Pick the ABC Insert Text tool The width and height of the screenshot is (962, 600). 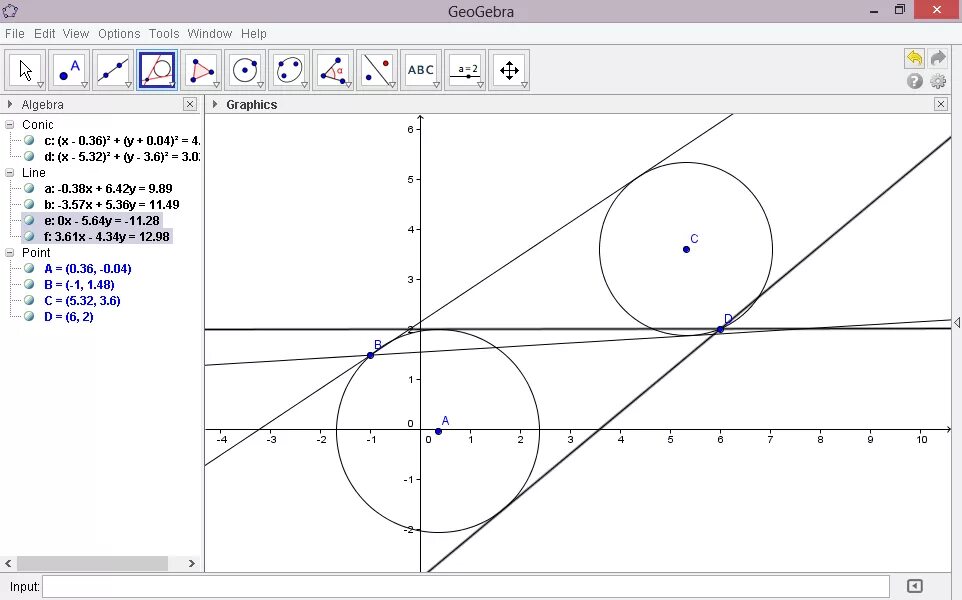pyautogui.click(x=421, y=70)
